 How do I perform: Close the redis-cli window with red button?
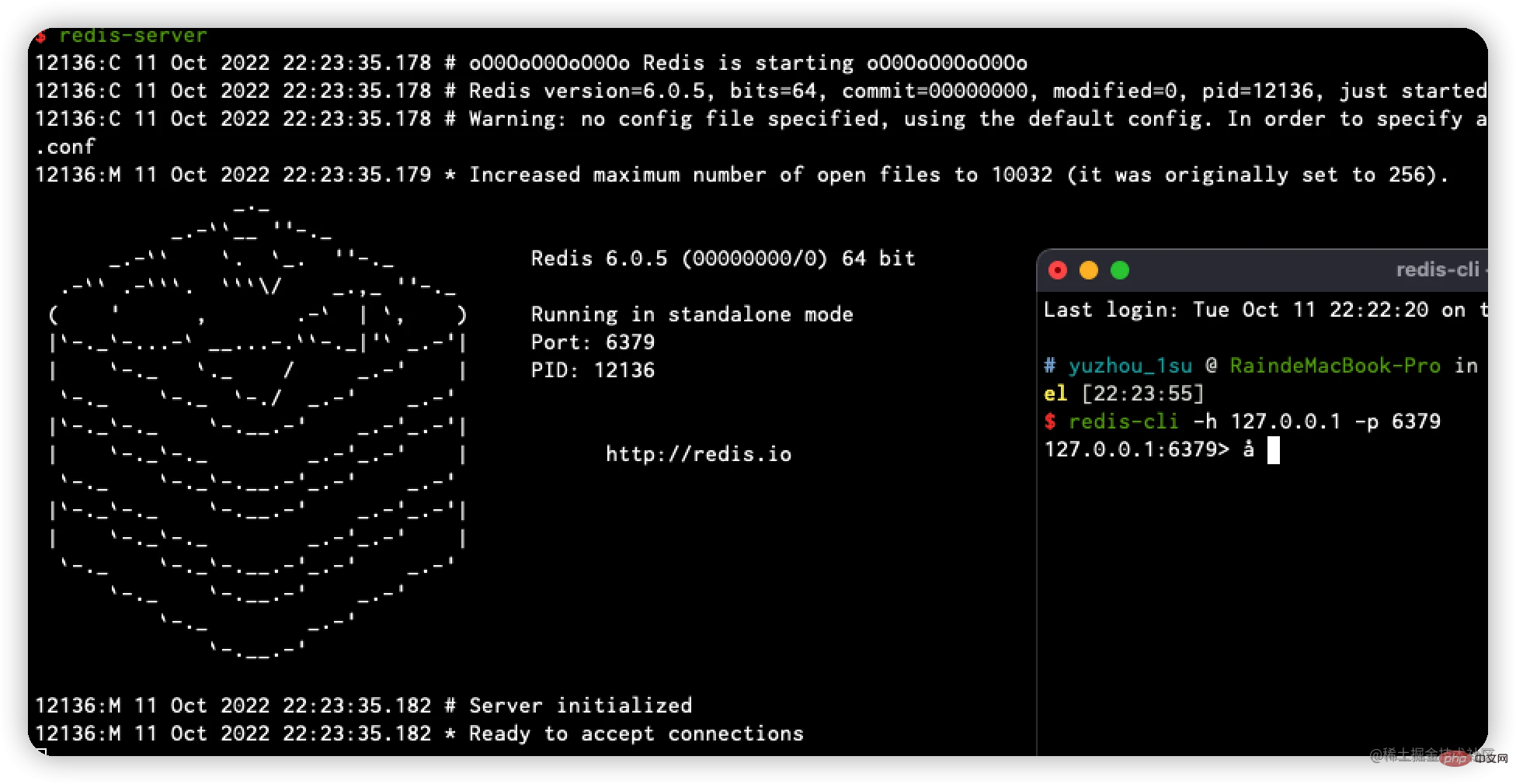tap(1058, 270)
